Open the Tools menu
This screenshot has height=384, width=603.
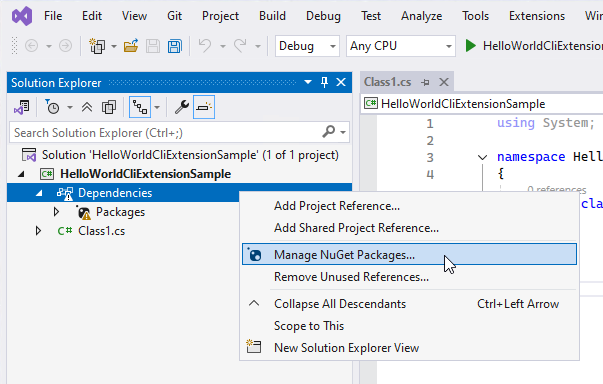(475, 16)
